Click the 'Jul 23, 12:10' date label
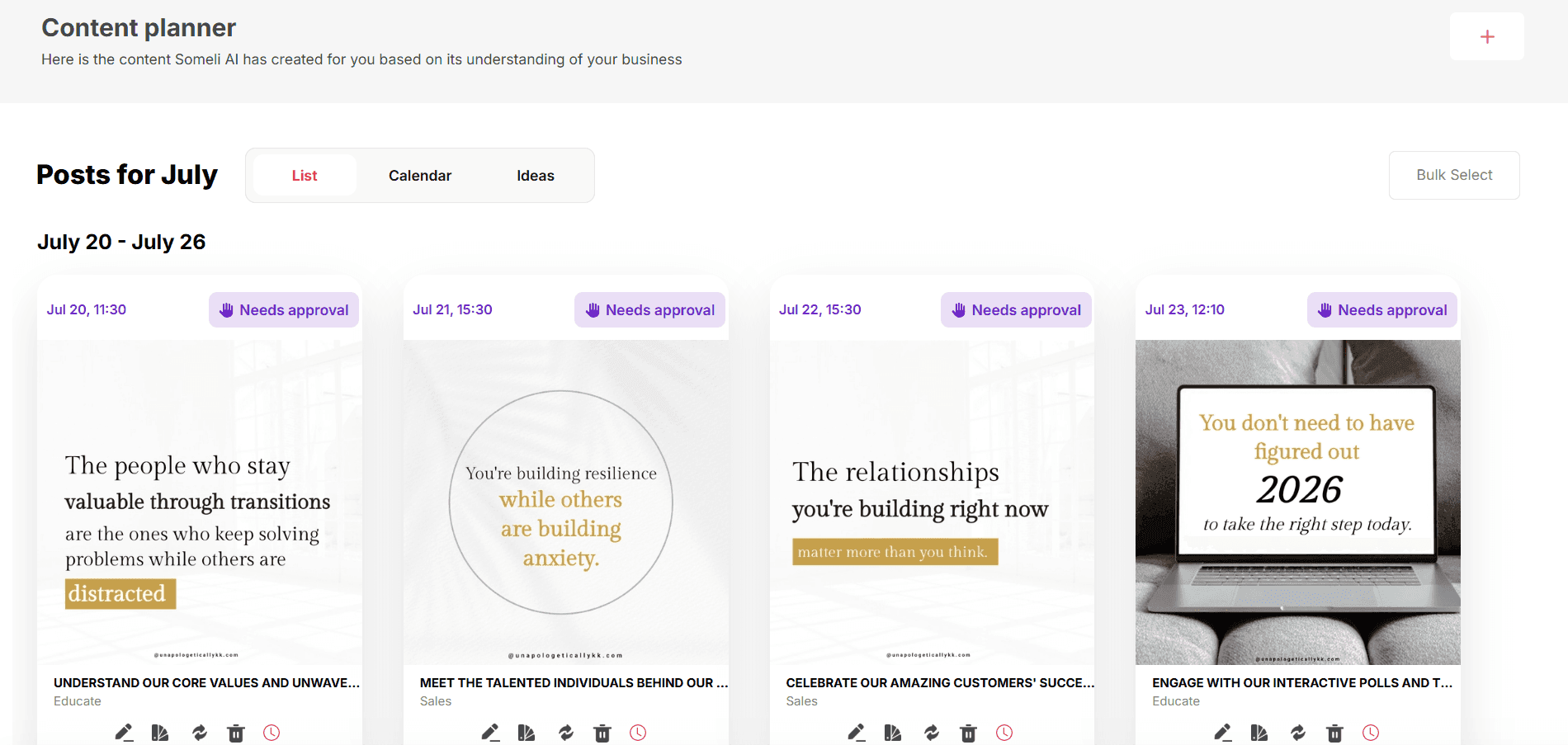The image size is (1568, 745). tap(1185, 309)
